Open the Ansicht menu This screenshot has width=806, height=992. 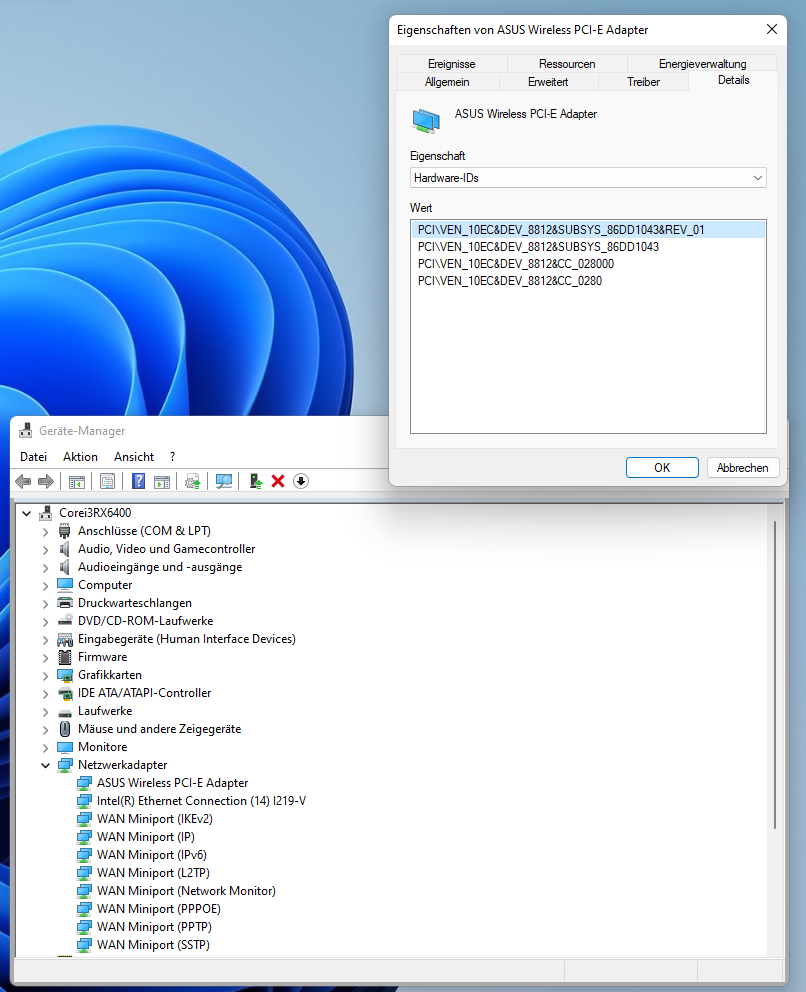(133, 456)
